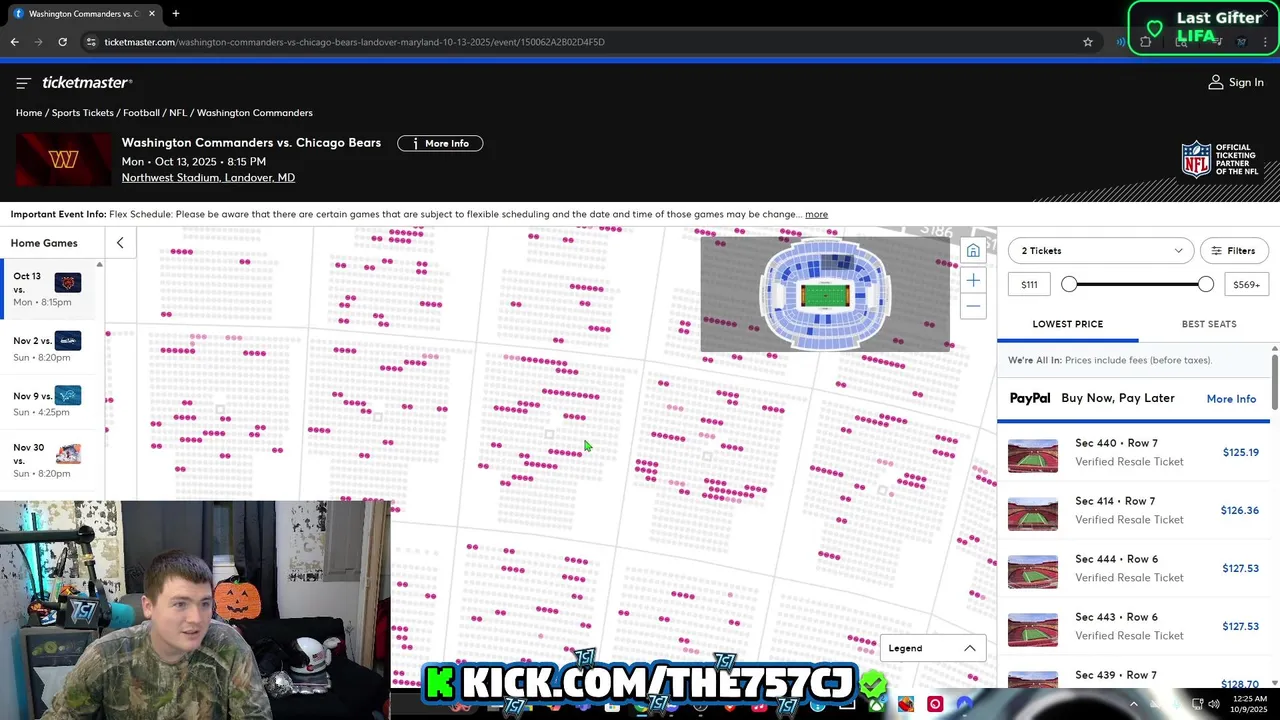The image size is (1280, 720).
Task: Open Northwest Stadium, Landover, MD link
Action: tap(208, 178)
